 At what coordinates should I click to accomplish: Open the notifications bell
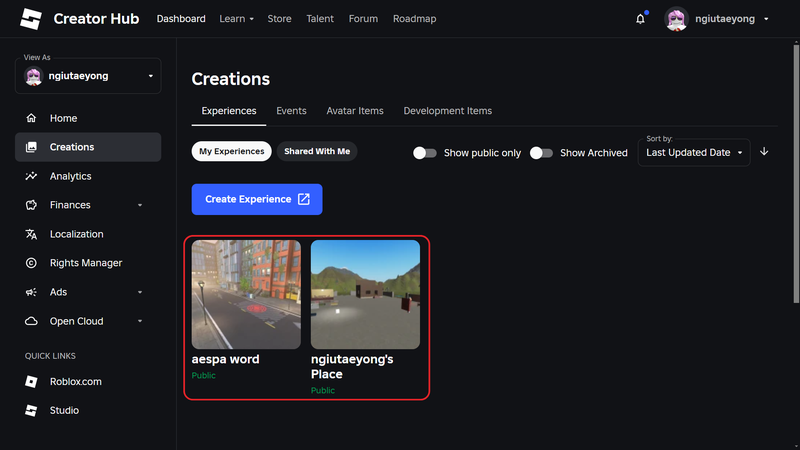[641, 19]
